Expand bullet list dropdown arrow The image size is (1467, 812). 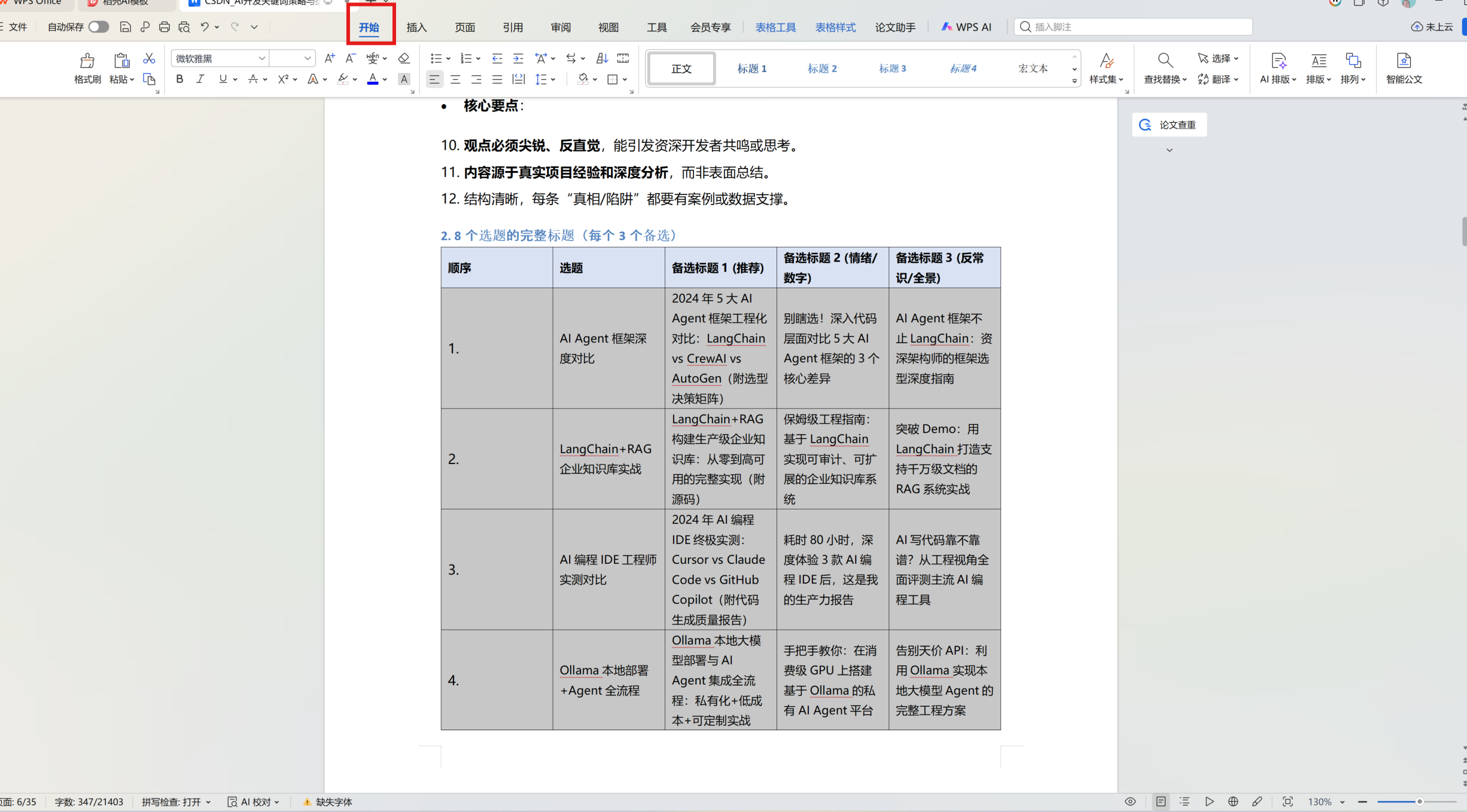(x=448, y=59)
